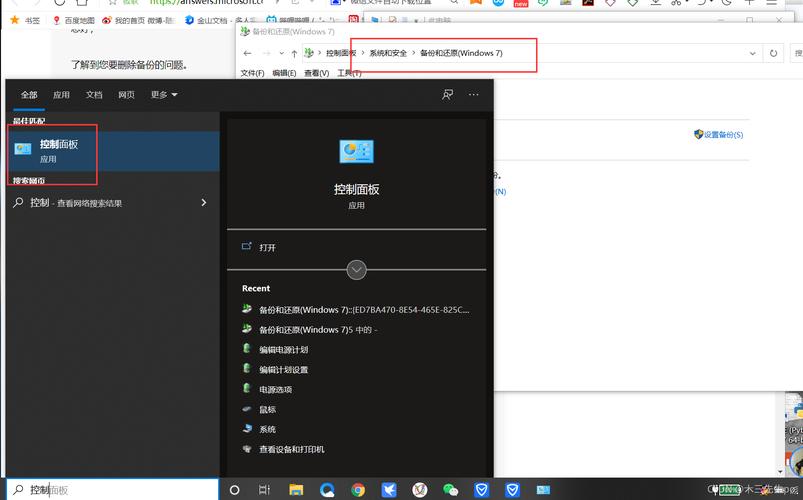Open 鼠标 from the Recent list
The height and width of the screenshot is (500, 803).
[x=267, y=409]
